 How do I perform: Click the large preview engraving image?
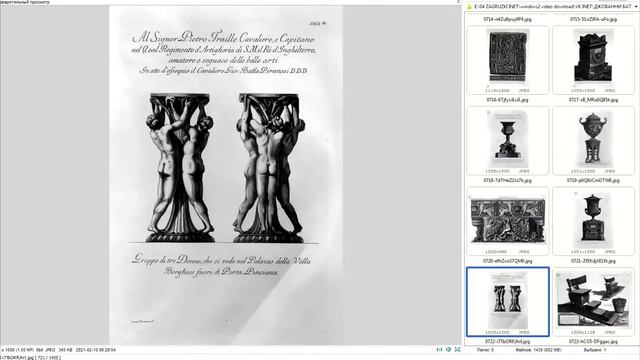tap(226, 176)
